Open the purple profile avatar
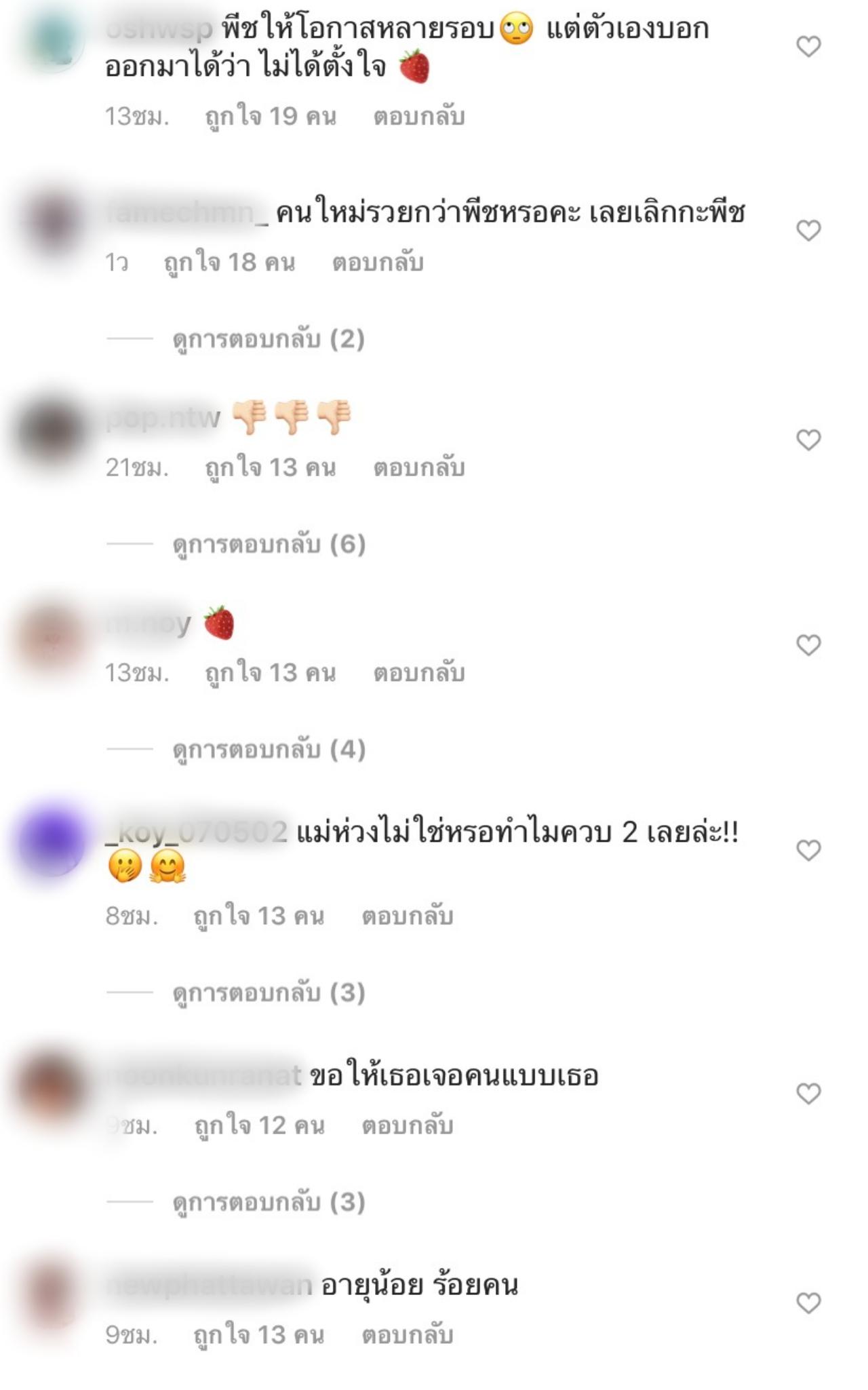Viewport: 868px width, 1390px height. (52, 840)
